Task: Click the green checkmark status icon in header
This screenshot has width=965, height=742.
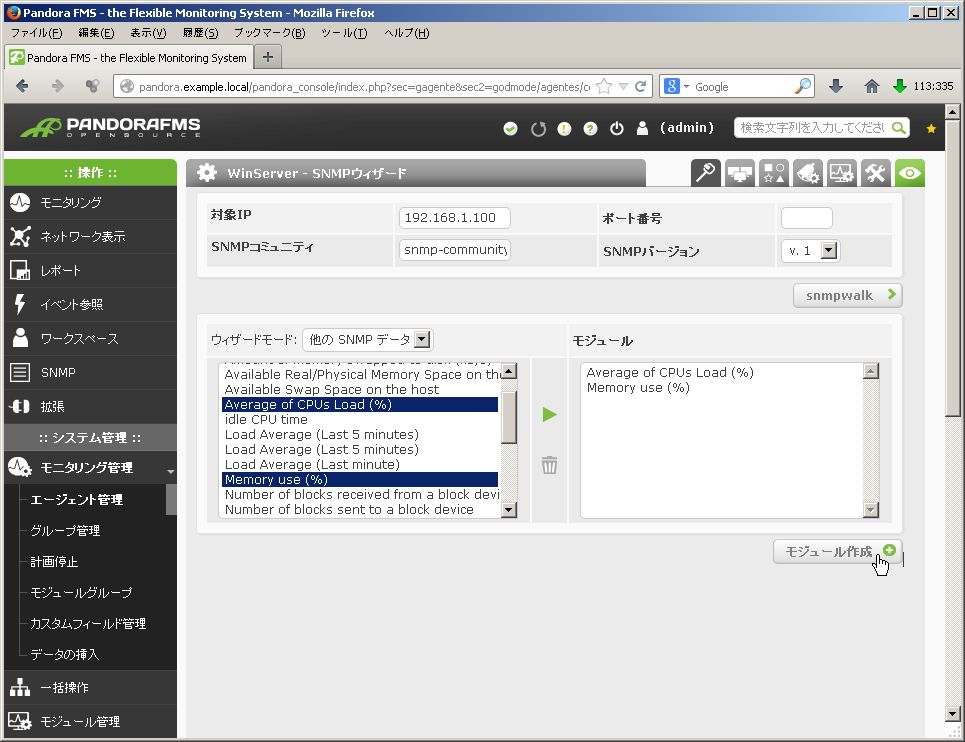Action: 510,129
